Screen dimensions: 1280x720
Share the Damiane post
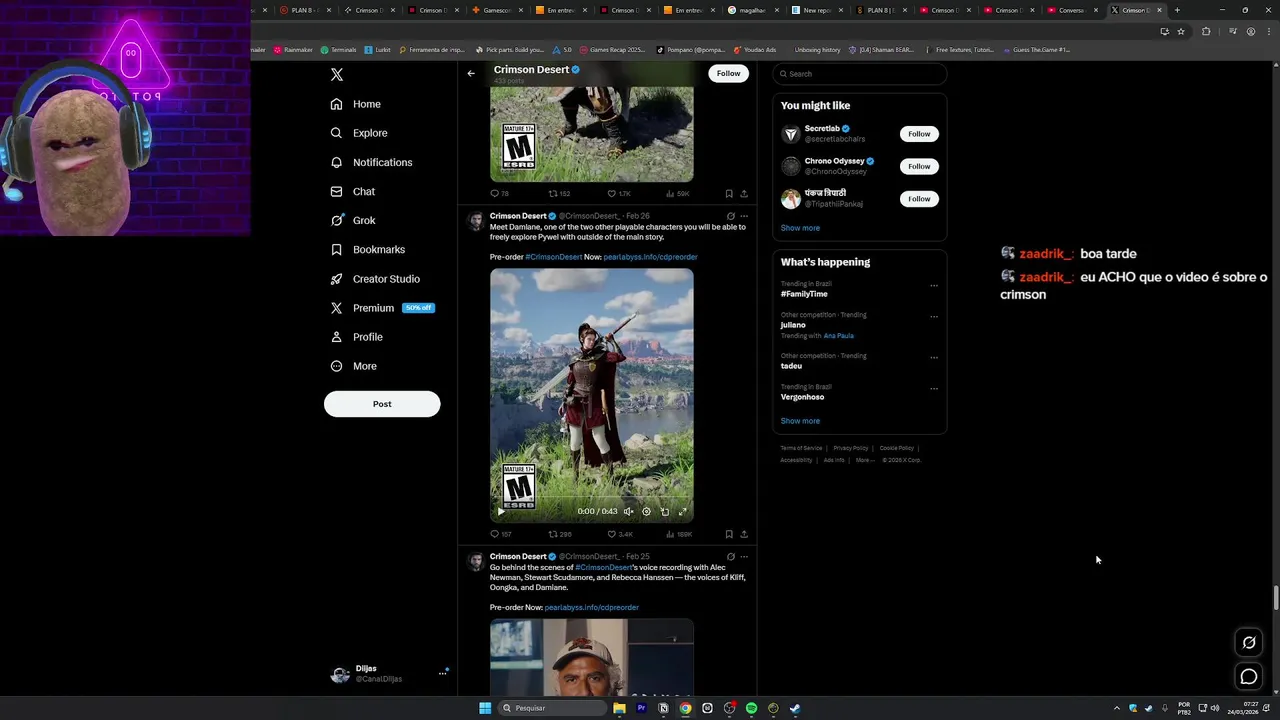pyautogui.click(x=744, y=534)
